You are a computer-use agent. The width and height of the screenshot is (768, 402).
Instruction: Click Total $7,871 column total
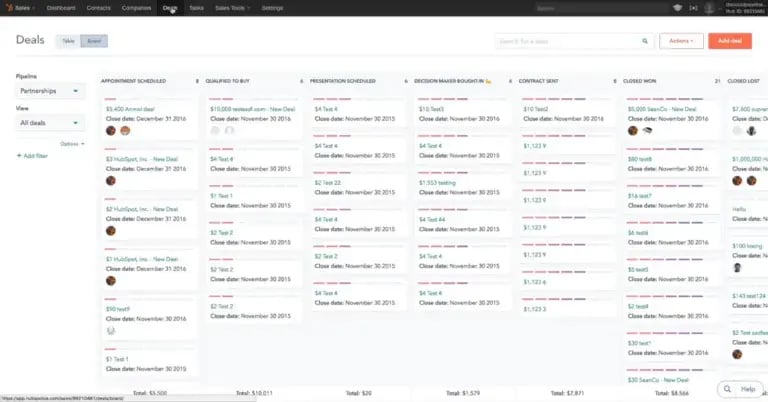click(x=567, y=393)
